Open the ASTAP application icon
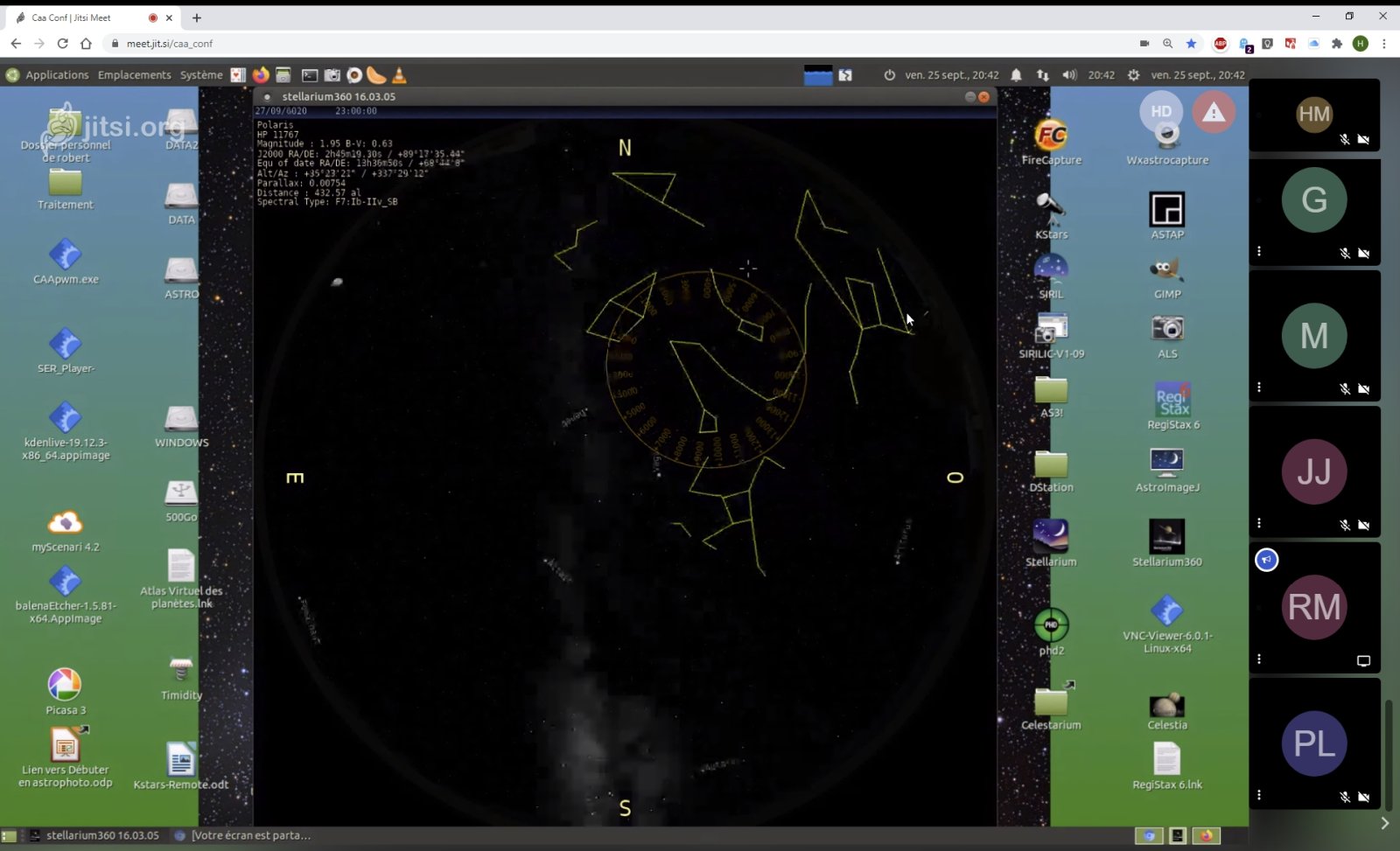Image resolution: width=1400 pixels, height=851 pixels. coord(1167,209)
